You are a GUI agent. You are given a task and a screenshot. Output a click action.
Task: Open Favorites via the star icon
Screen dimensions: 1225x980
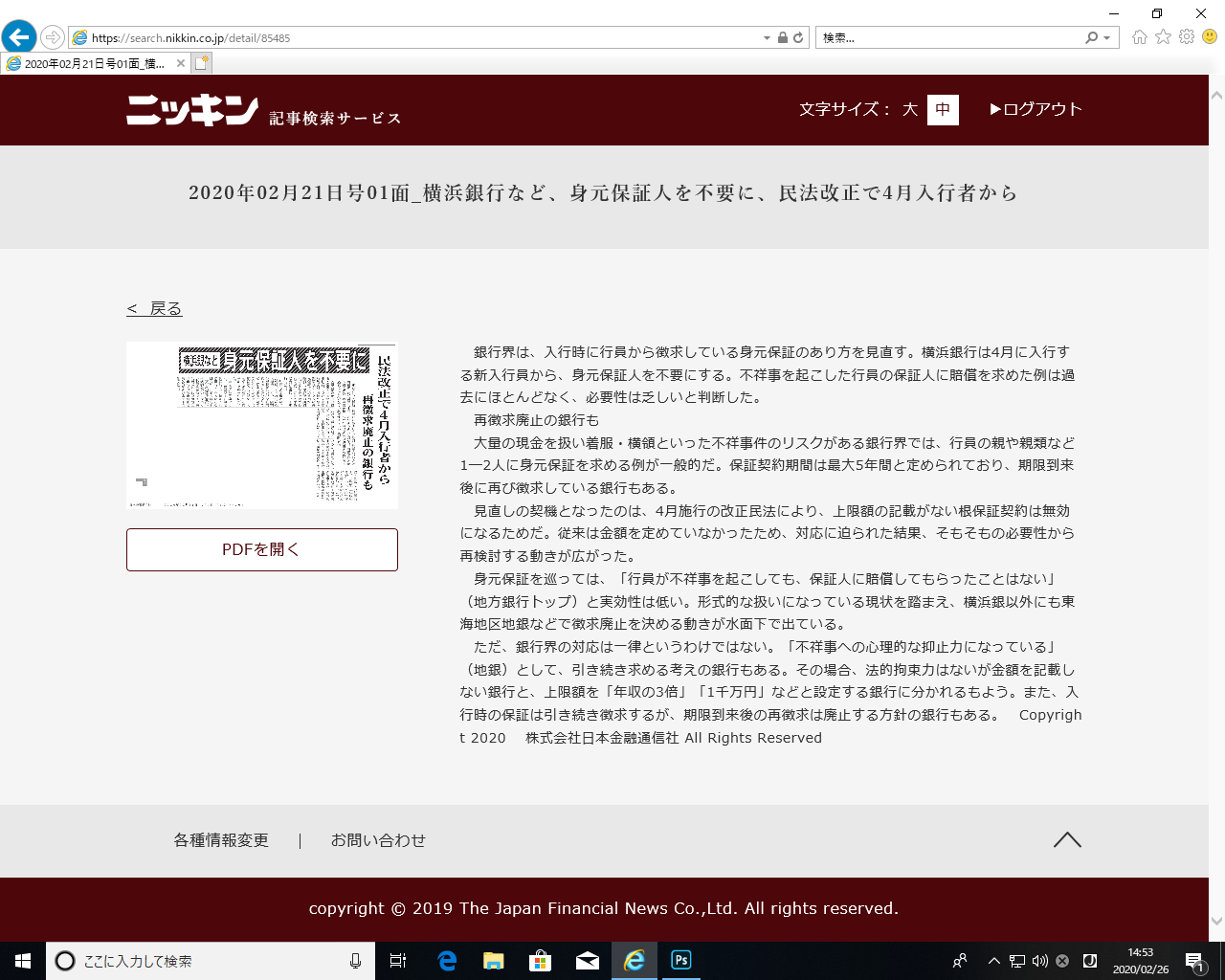click(x=1163, y=36)
